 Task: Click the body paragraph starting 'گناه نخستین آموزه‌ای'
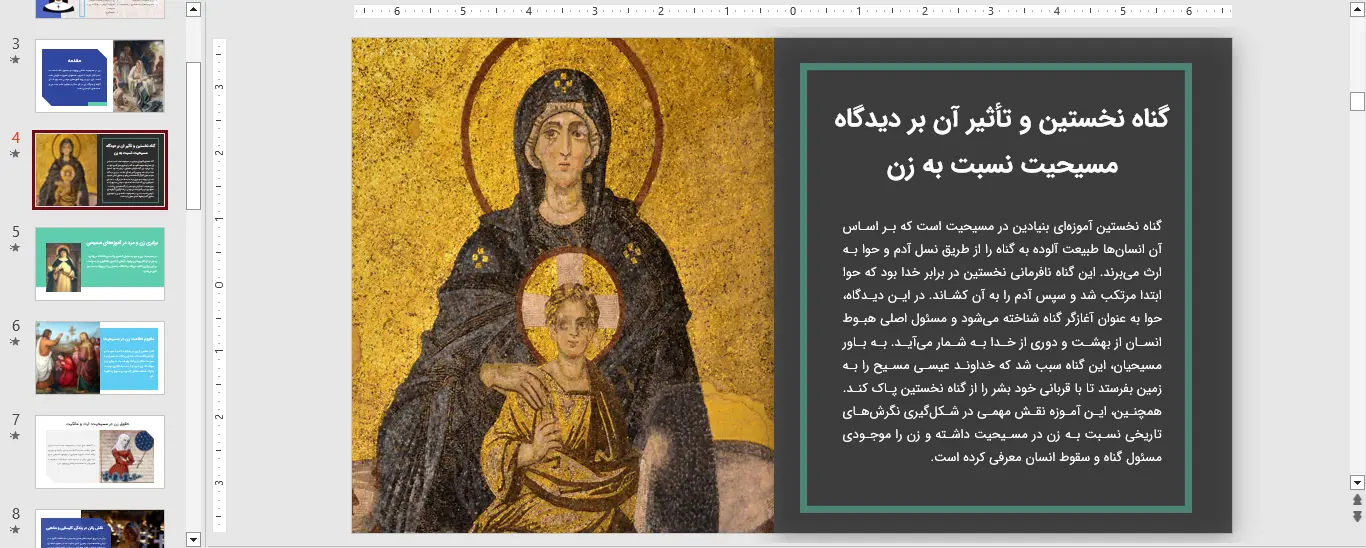point(1002,341)
